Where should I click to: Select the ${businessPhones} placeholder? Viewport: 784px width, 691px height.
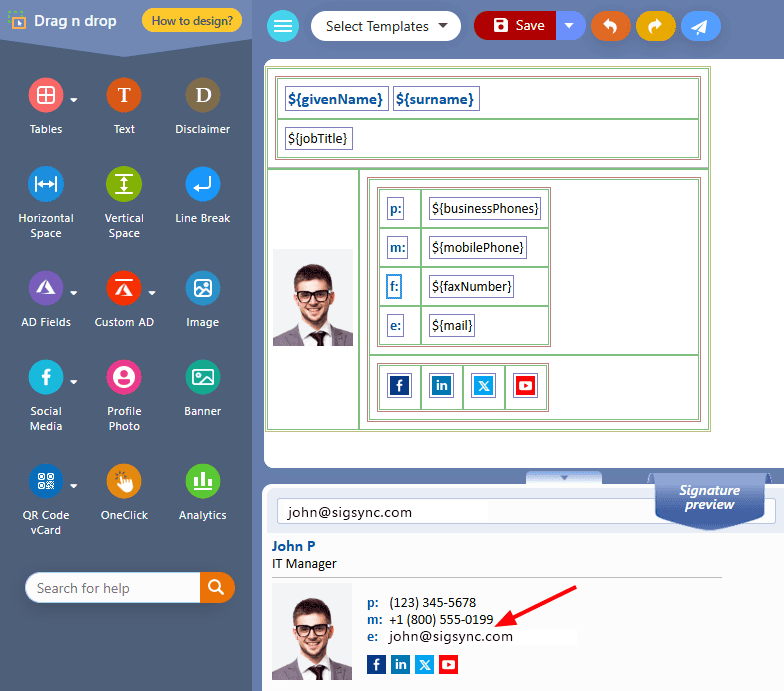click(485, 208)
